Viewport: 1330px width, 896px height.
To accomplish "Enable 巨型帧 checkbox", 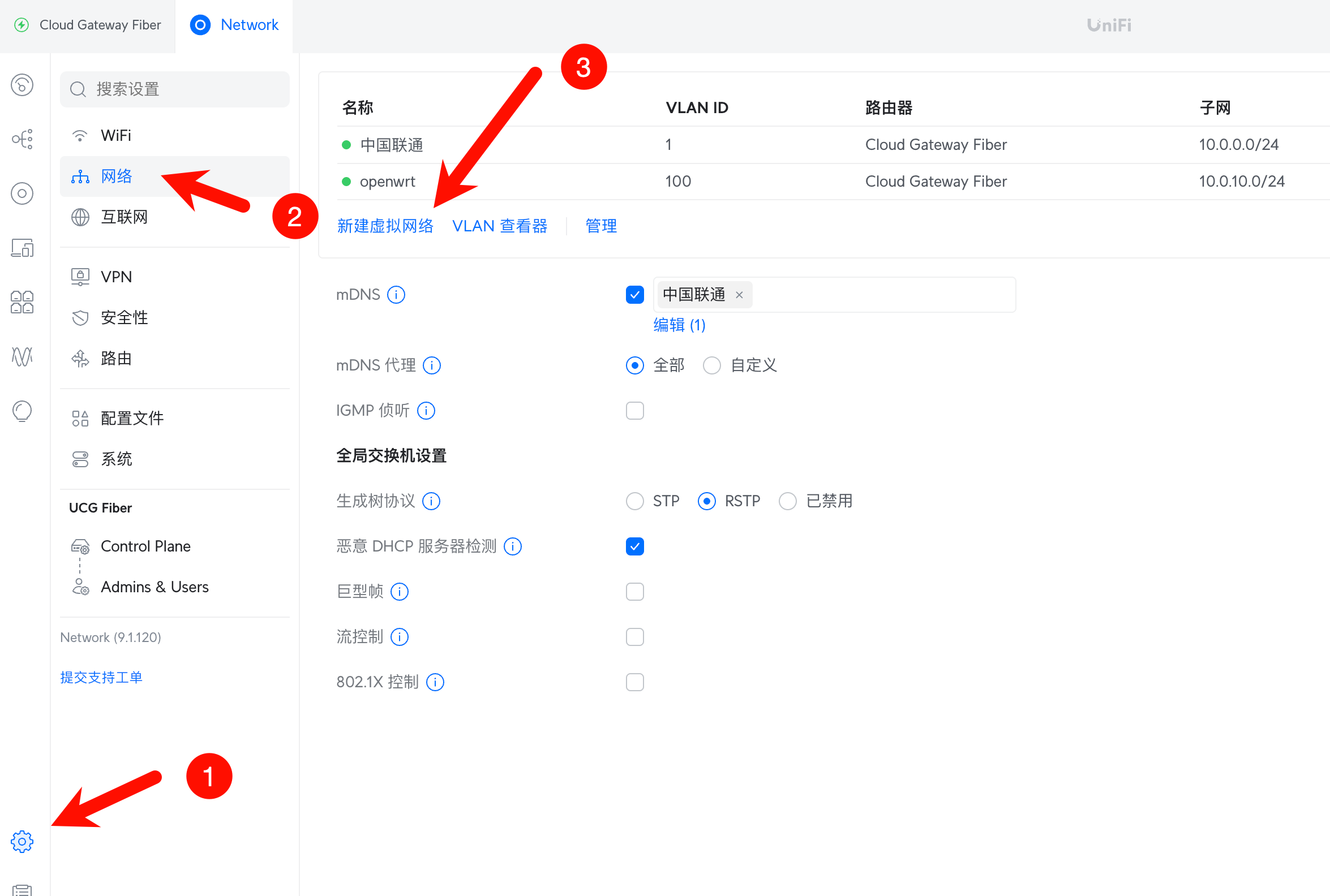I will point(634,592).
